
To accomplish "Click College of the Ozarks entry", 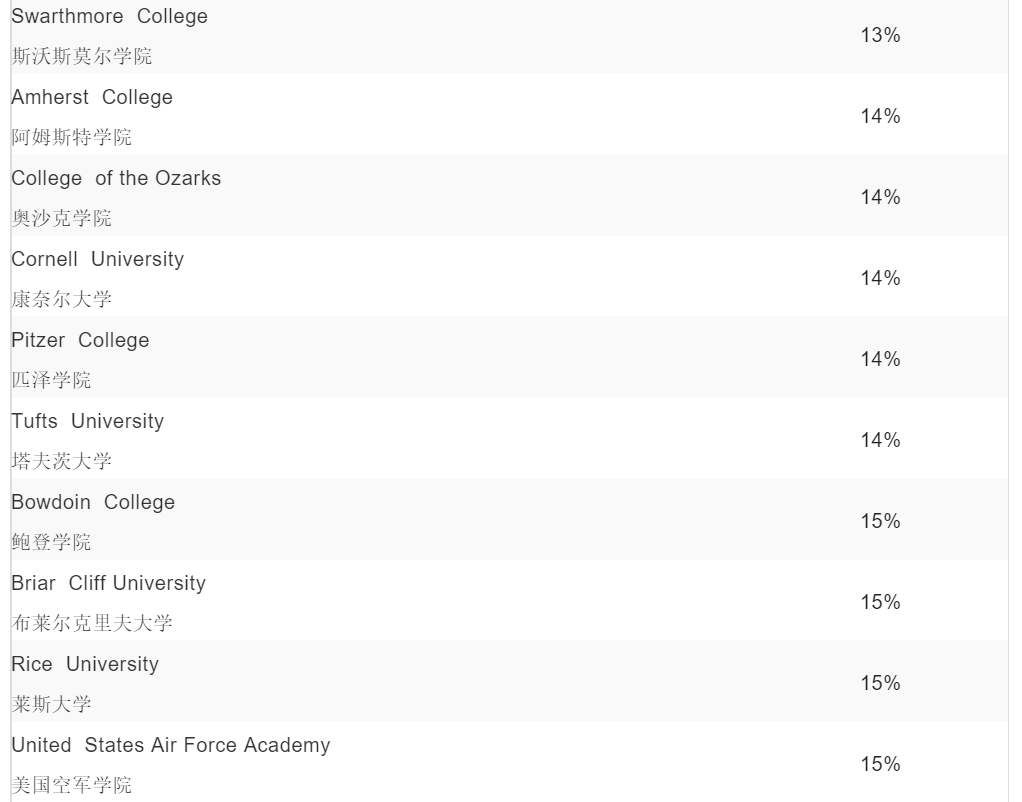I will click(x=116, y=179).
